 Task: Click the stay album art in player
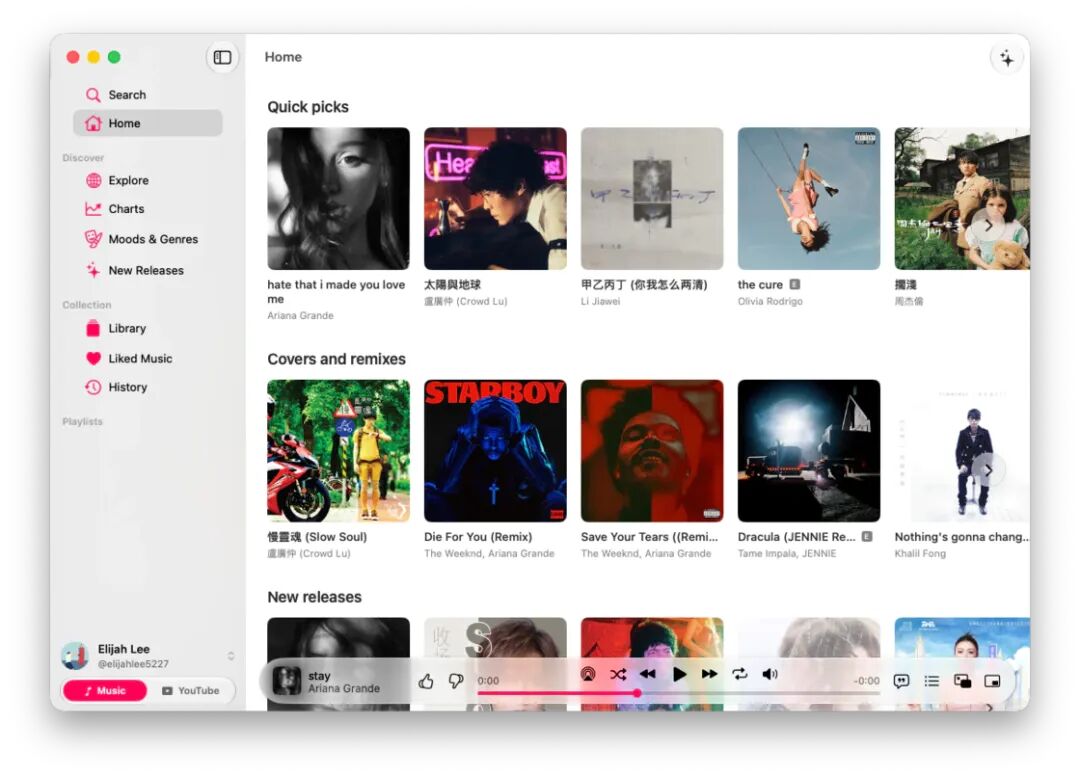pos(287,681)
